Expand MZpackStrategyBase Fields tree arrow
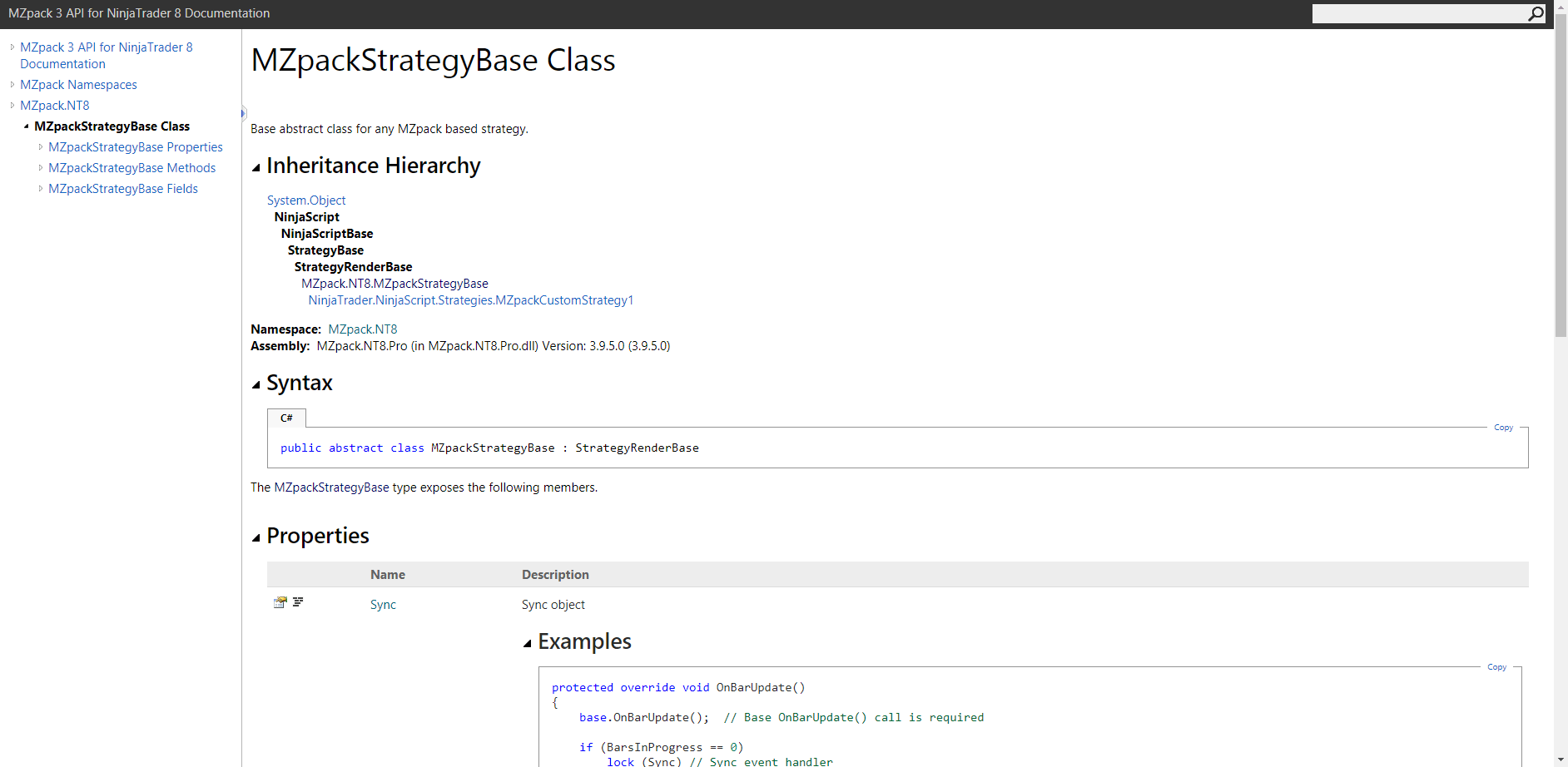 tap(41, 189)
